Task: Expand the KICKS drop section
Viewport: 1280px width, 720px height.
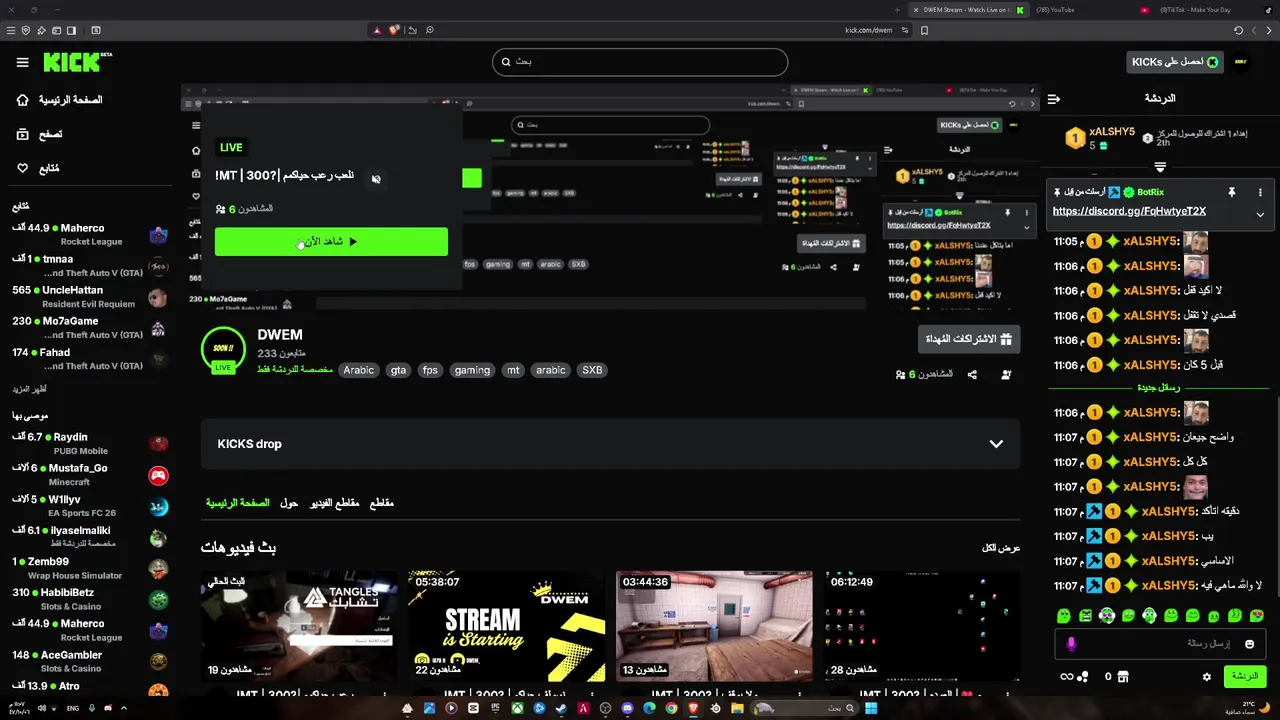Action: [x=610, y=444]
